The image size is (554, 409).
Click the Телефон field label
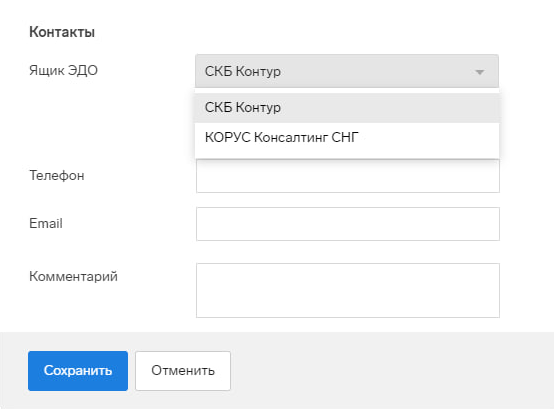point(57,176)
